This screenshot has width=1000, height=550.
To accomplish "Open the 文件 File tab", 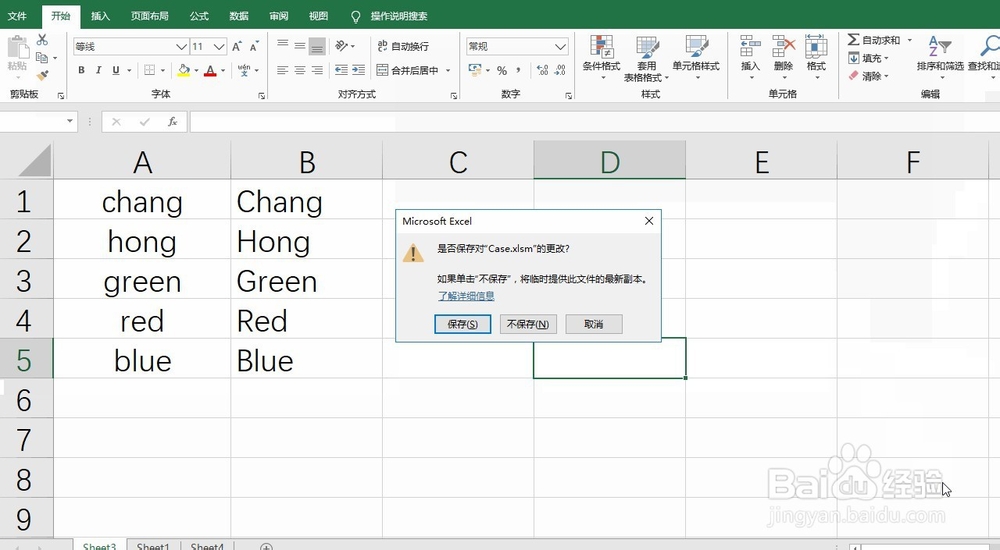I will pyautogui.click(x=17, y=16).
